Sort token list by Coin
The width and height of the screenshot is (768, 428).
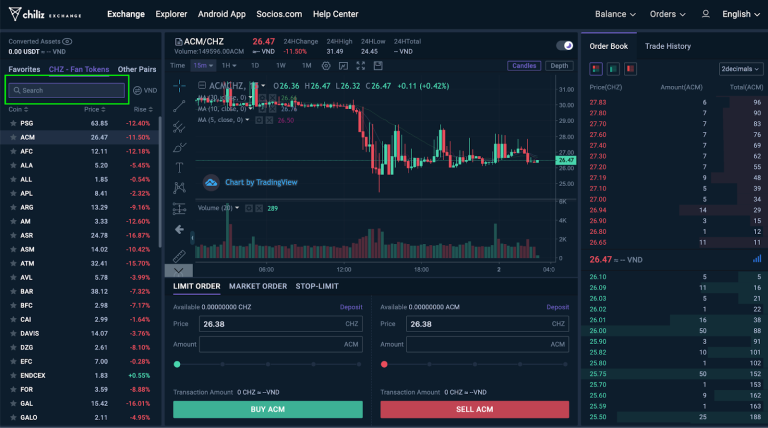[19, 109]
